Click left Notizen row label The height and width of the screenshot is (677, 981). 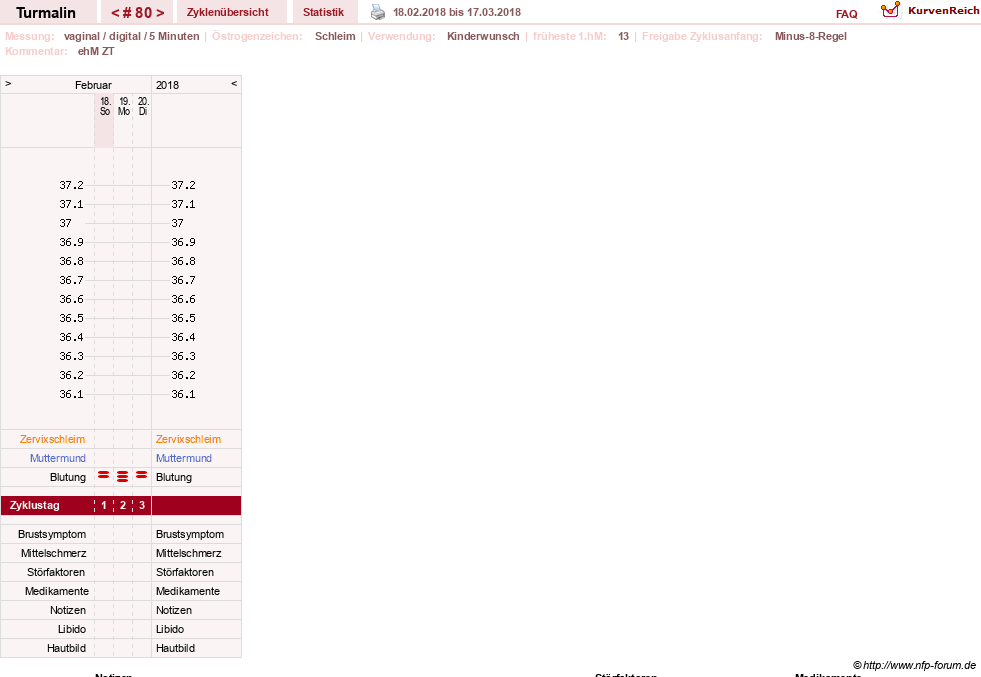tap(68, 610)
